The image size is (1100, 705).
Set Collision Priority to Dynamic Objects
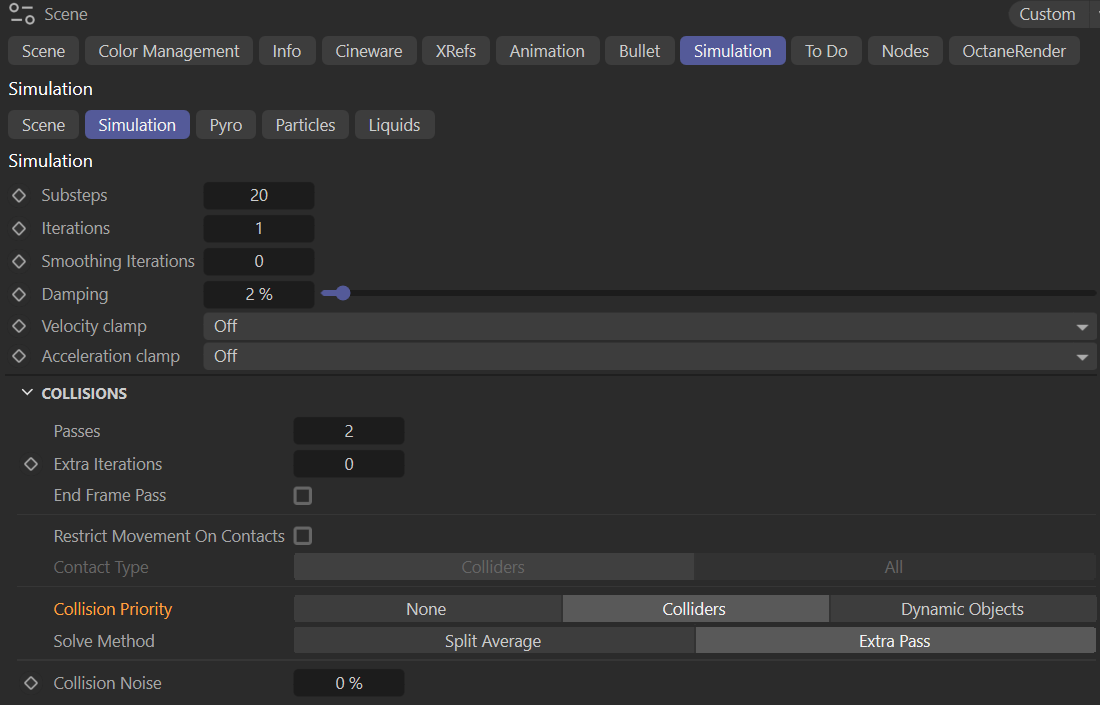[x=962, y=609]
